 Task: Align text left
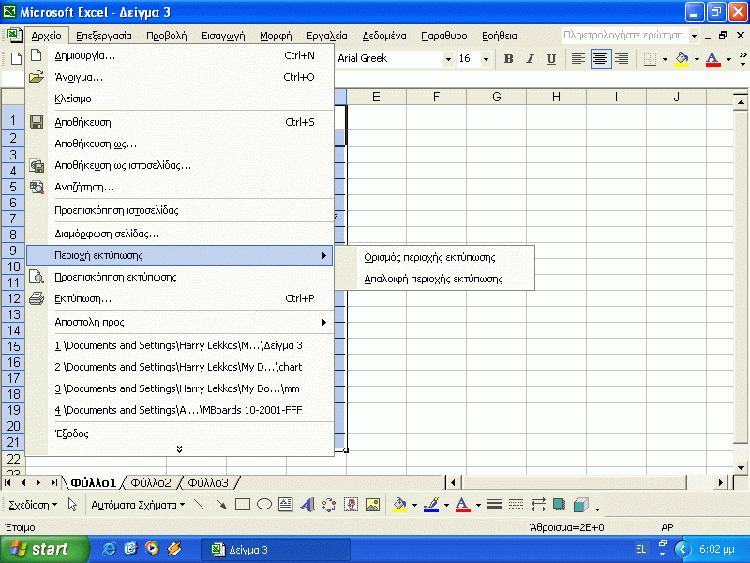tap(578, 58)
